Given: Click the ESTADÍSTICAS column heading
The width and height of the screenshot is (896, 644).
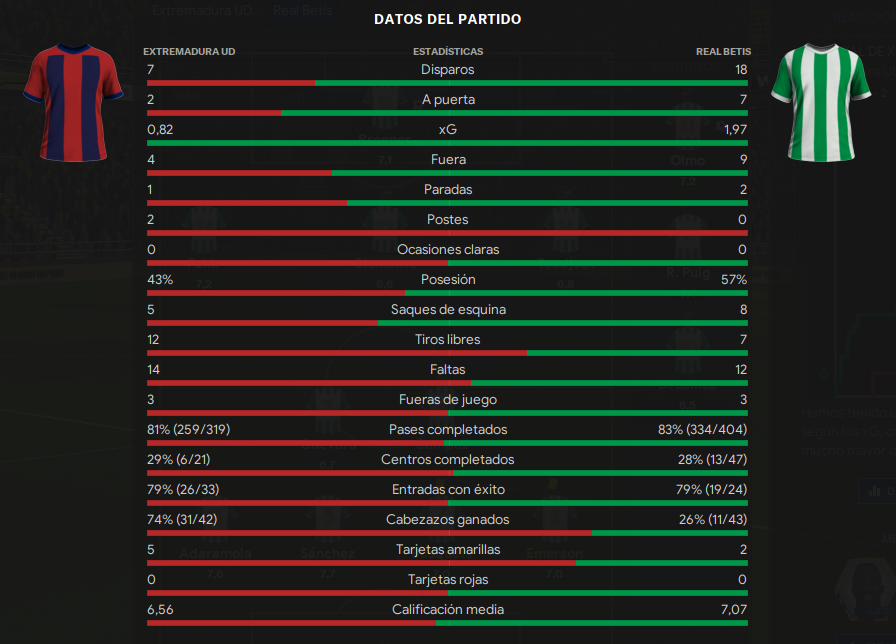Looking at the screenshot, I should 448,51.
